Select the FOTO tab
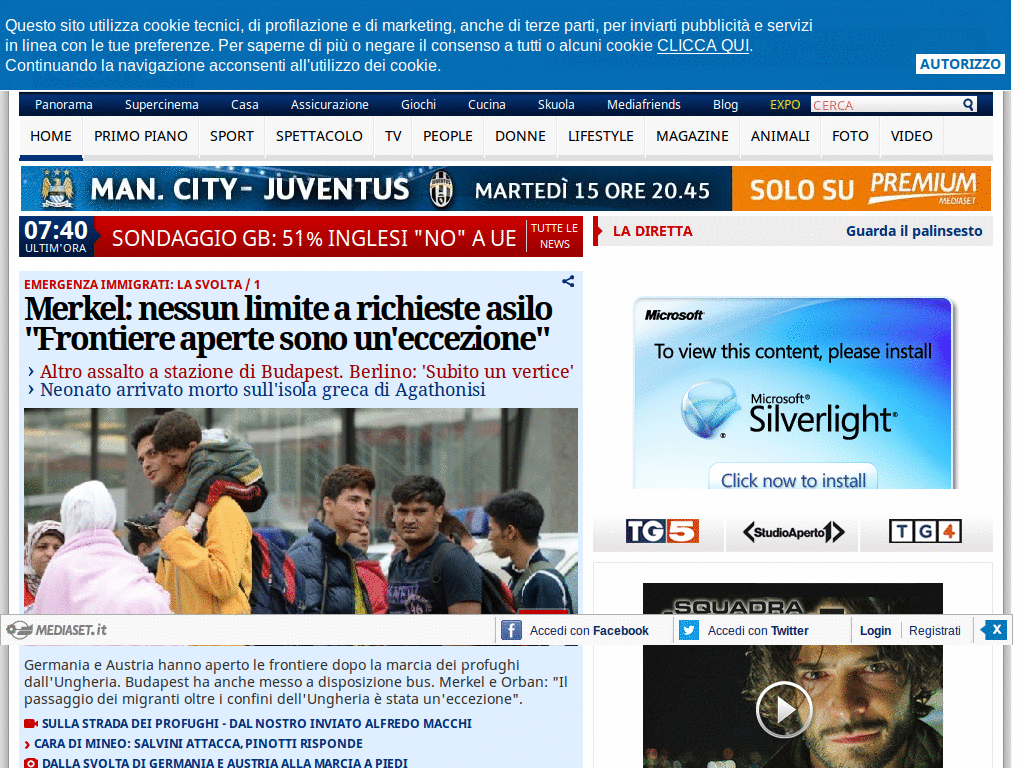1024x768 pixels. pyautogui.click(x=850, y=136)
